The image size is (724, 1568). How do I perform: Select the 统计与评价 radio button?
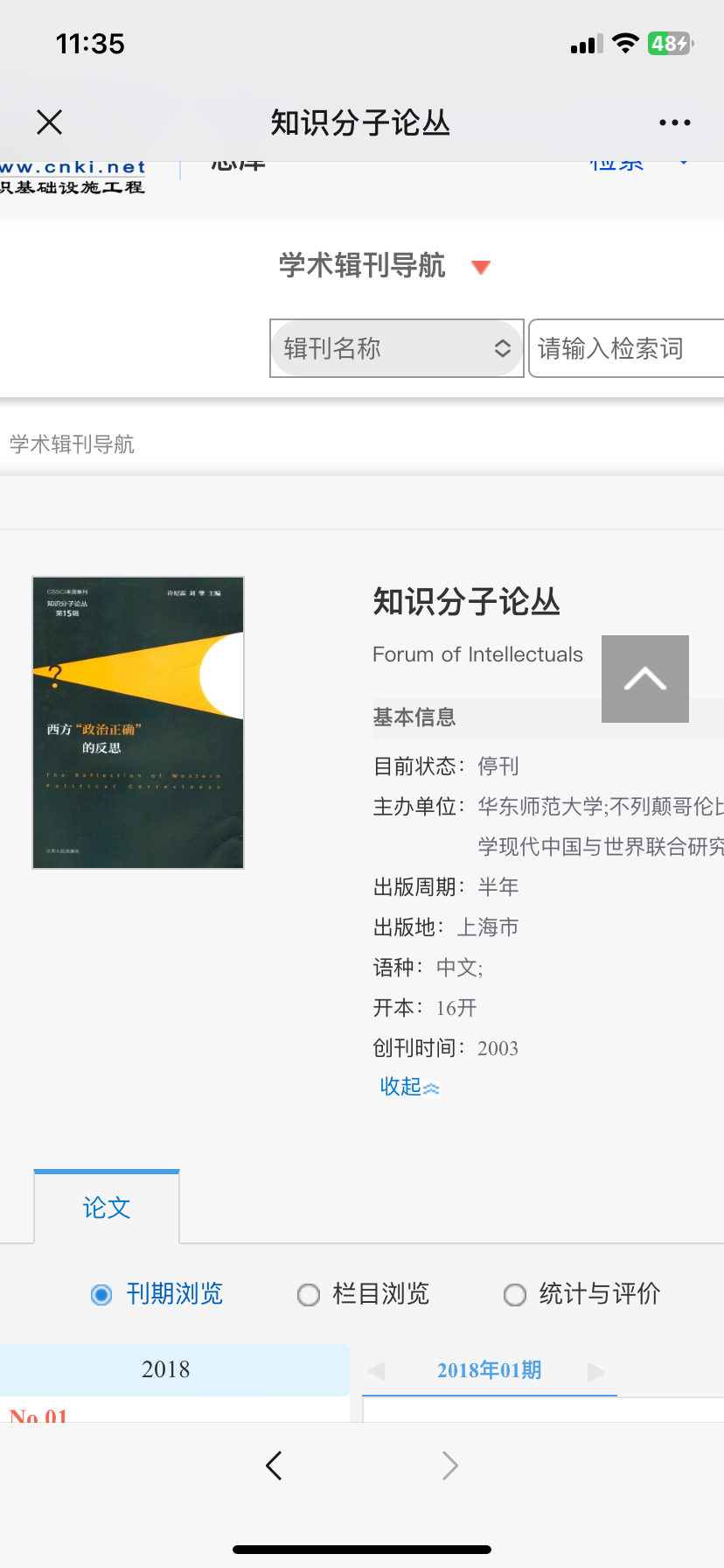pos(515,1294)
